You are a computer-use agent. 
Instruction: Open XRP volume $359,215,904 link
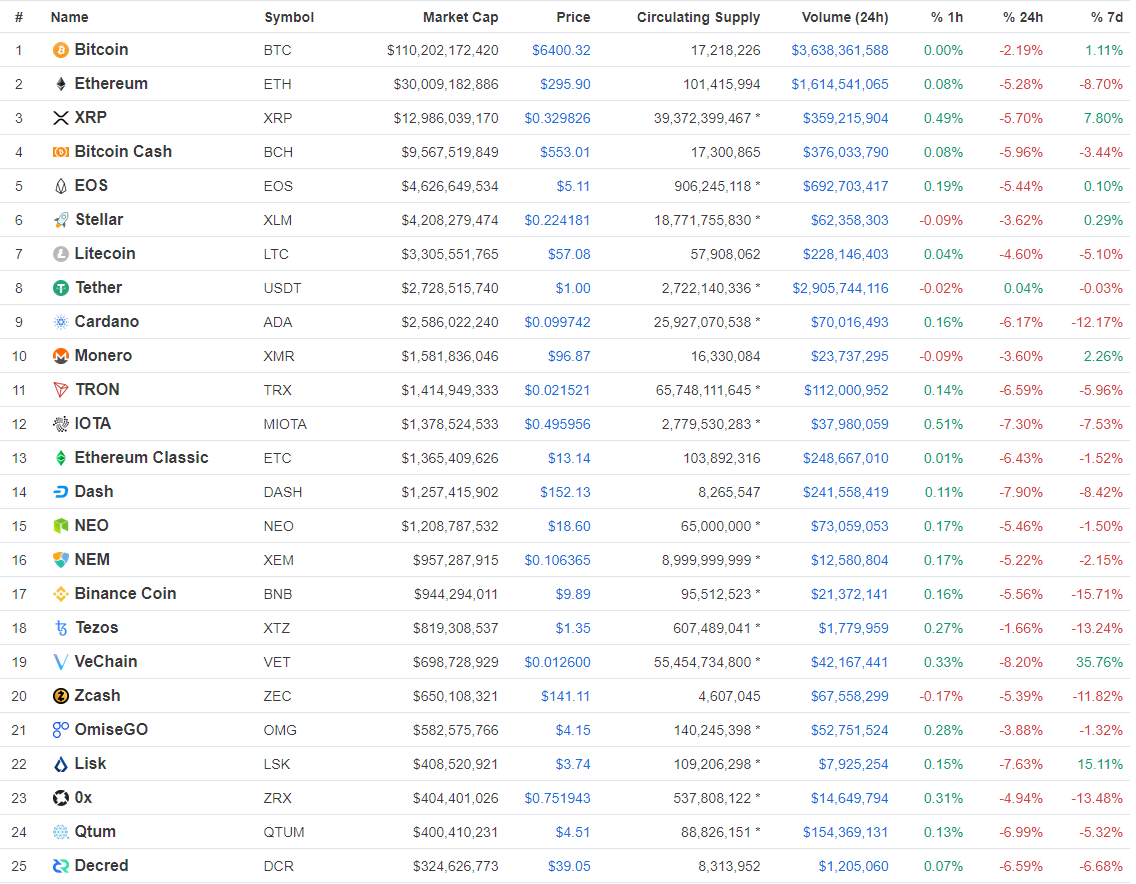(x=845, y=118)
